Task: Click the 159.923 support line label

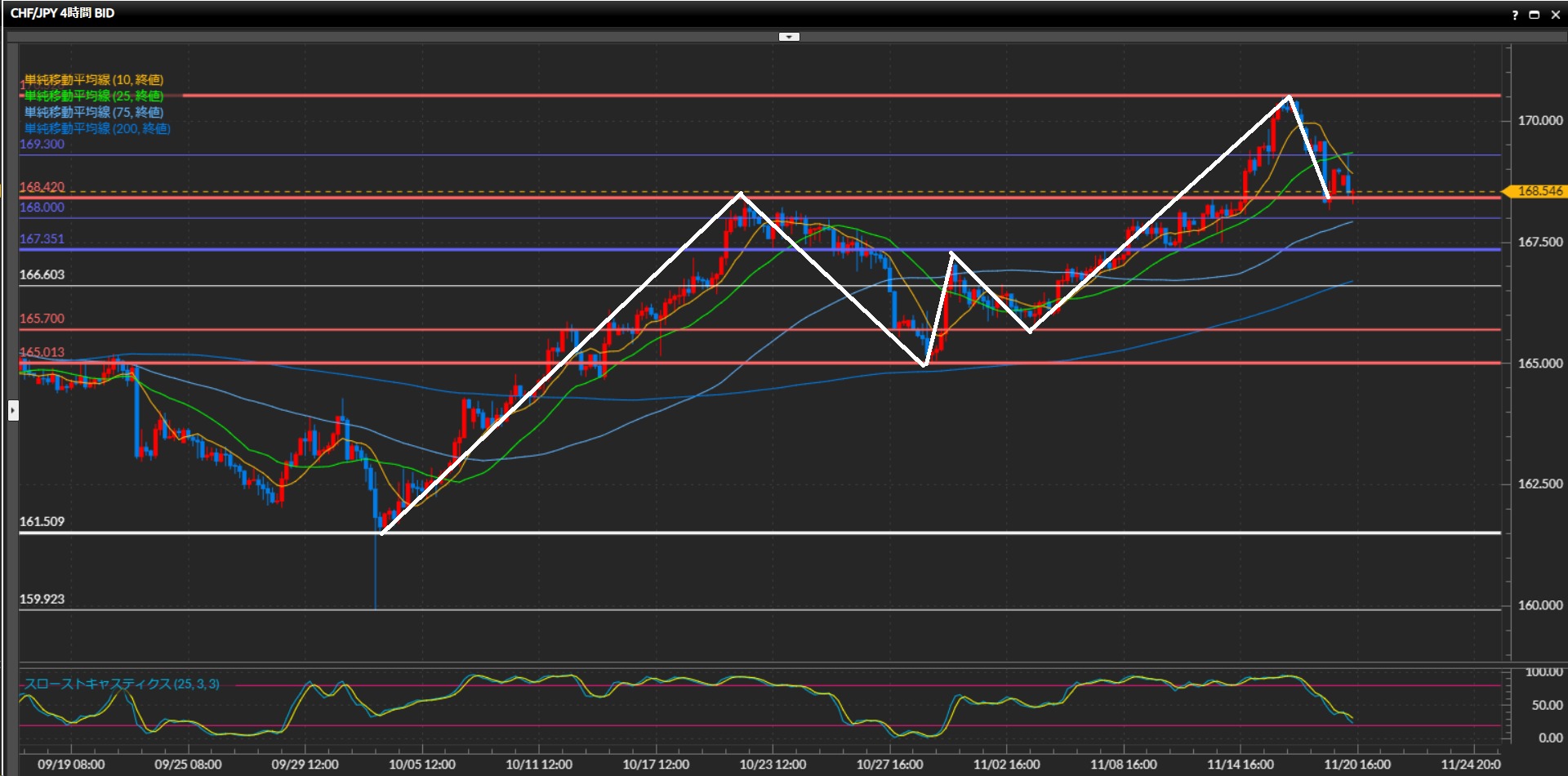Action: (x=42, y=599)
